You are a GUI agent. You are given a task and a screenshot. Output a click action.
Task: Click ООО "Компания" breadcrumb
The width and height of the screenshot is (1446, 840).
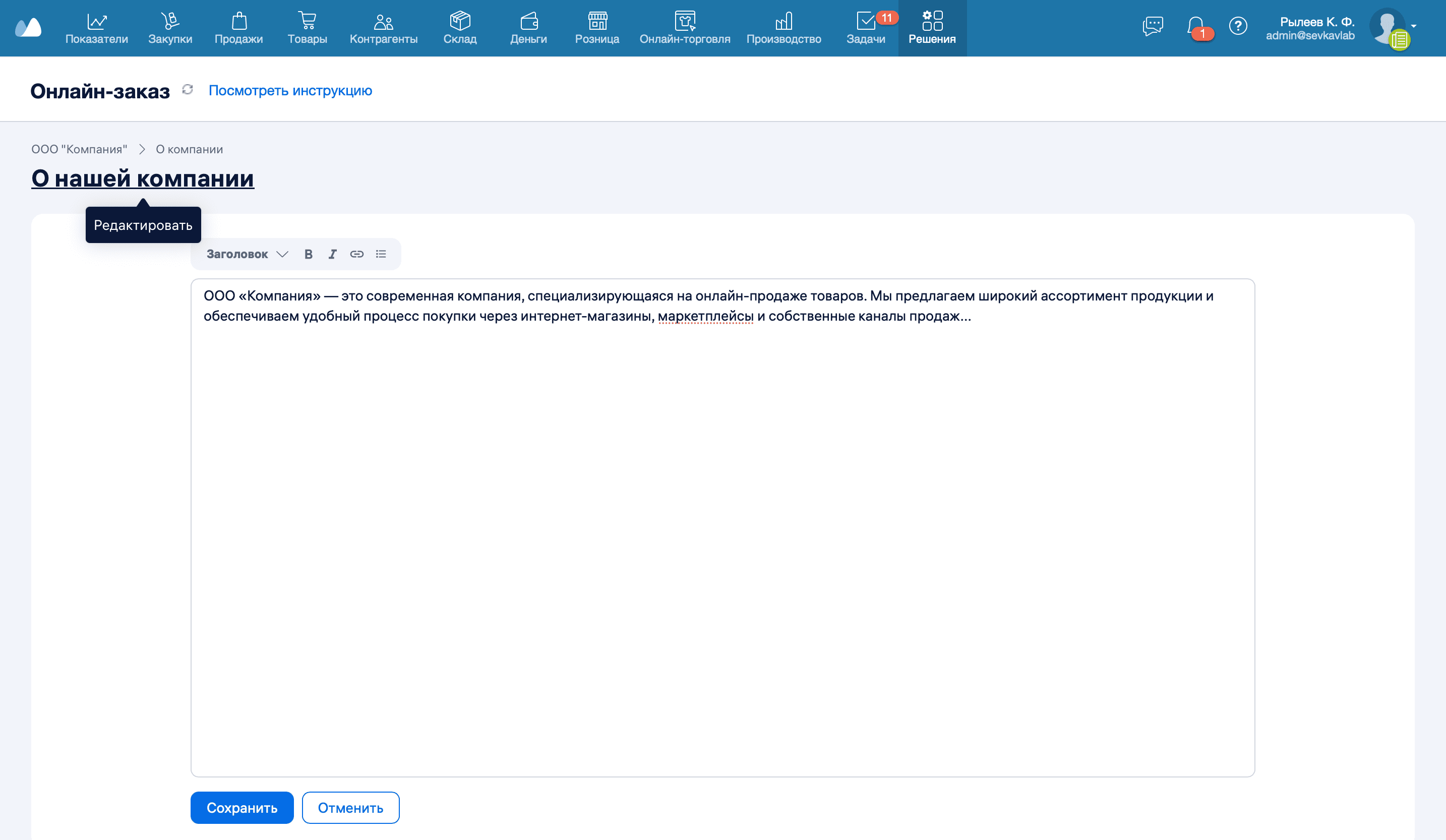point(79,149)
